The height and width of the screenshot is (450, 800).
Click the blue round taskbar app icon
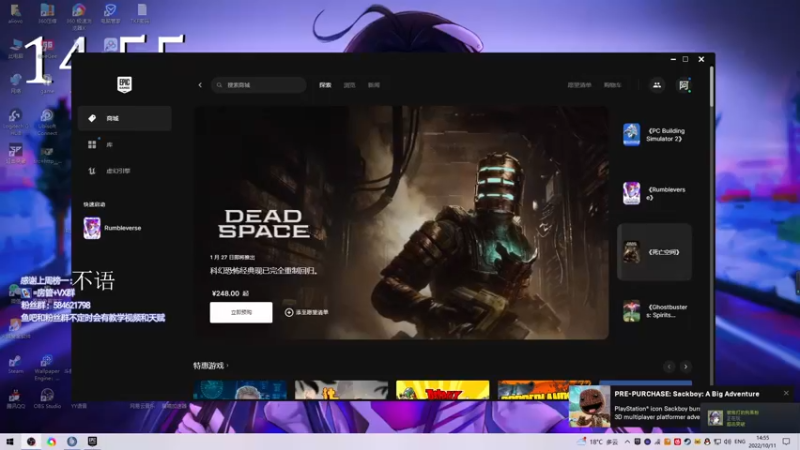click(71, 441)
